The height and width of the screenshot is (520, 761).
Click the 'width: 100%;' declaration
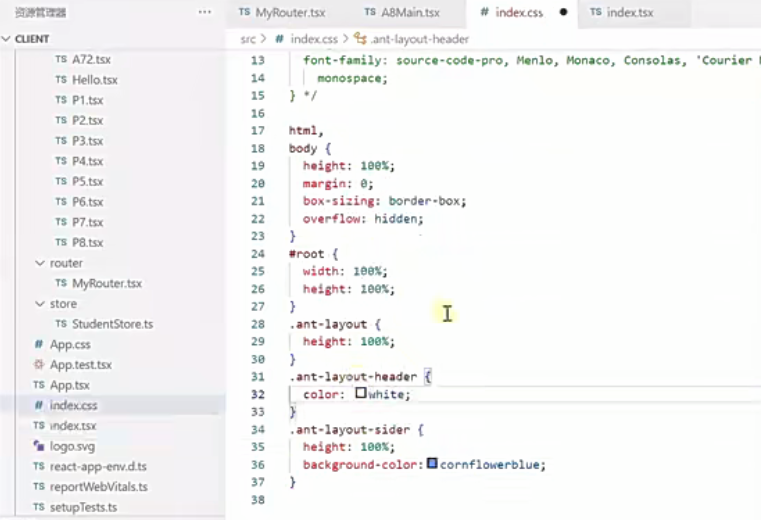[345, 271]
